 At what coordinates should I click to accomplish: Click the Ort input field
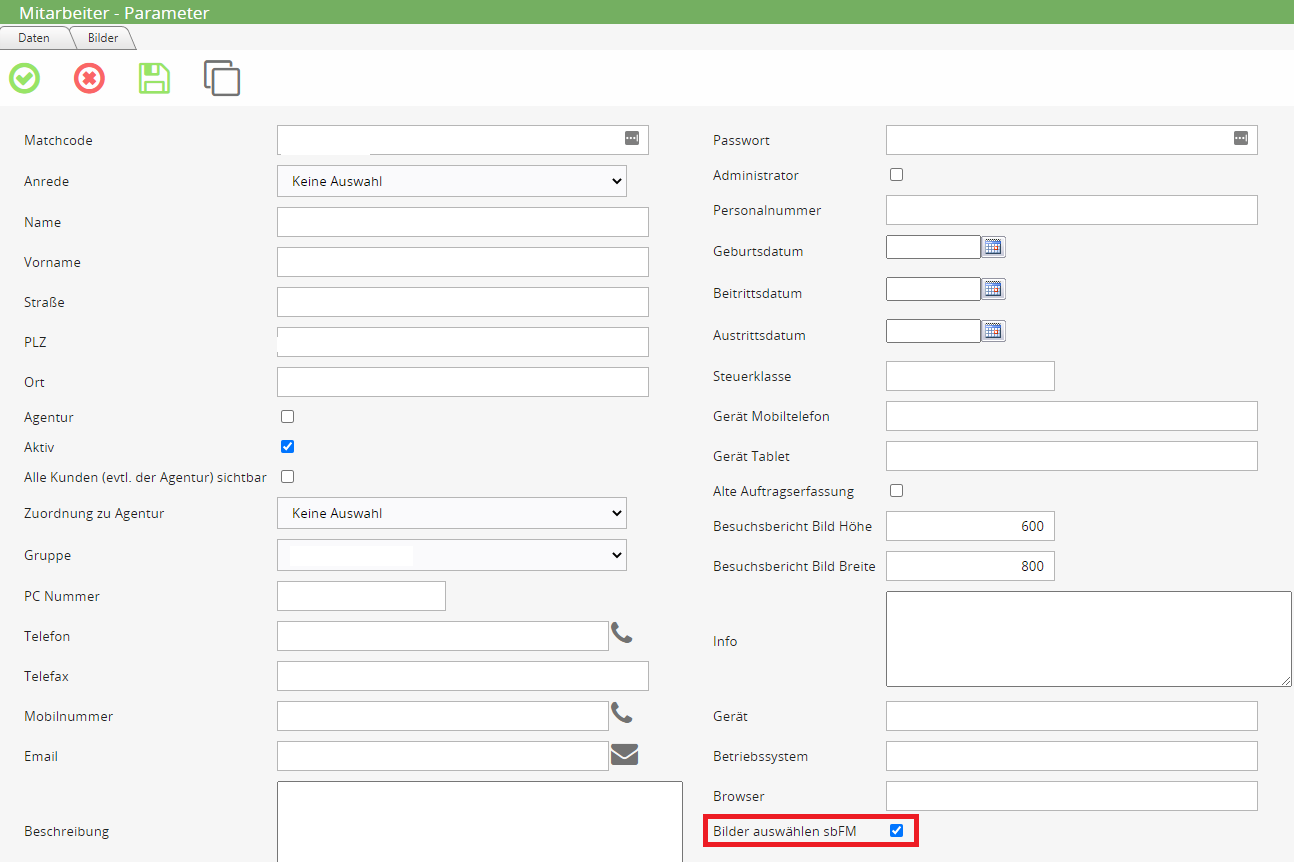463,382
